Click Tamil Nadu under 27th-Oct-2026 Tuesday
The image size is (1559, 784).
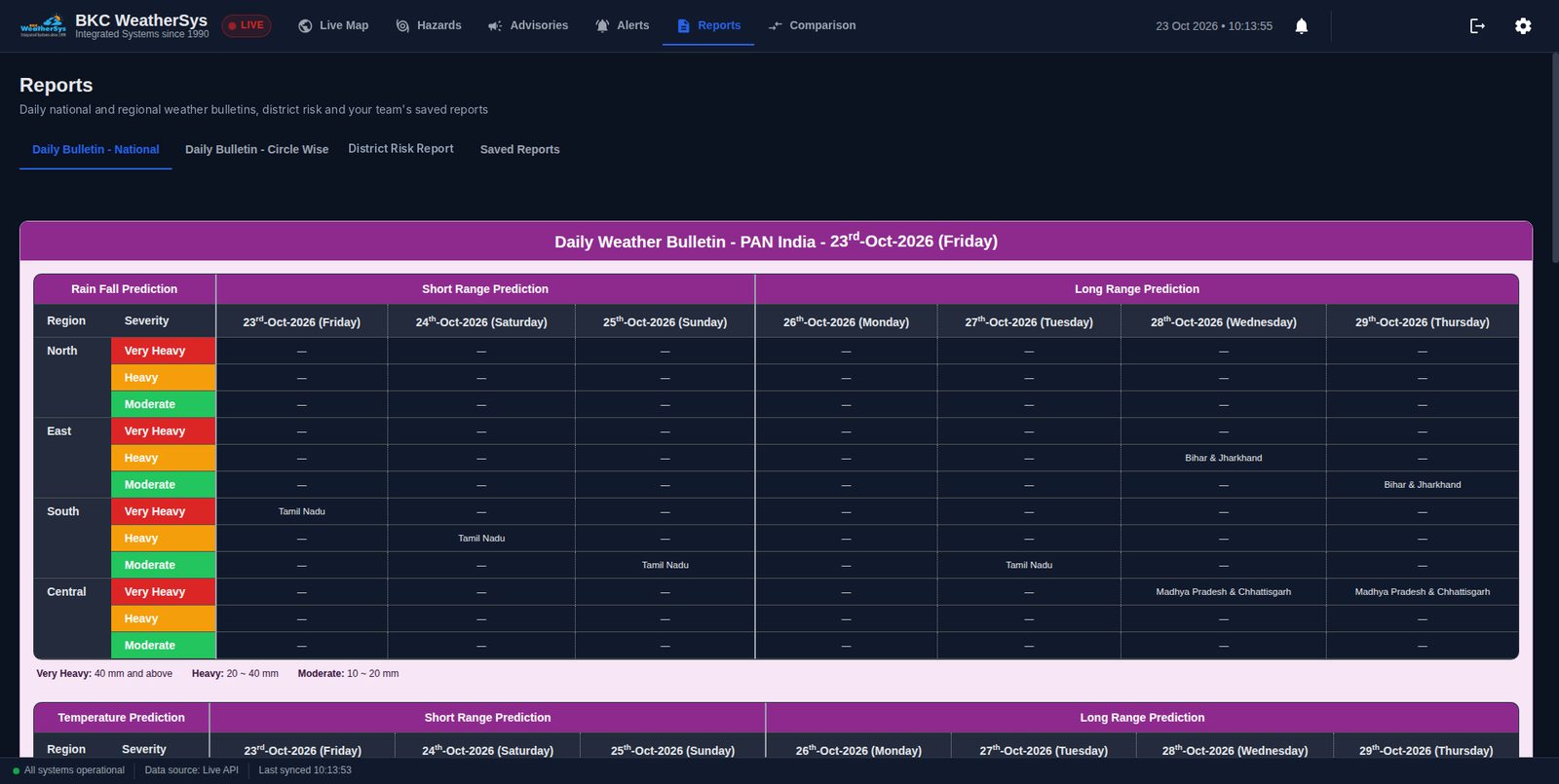(x=1029, y=565)
